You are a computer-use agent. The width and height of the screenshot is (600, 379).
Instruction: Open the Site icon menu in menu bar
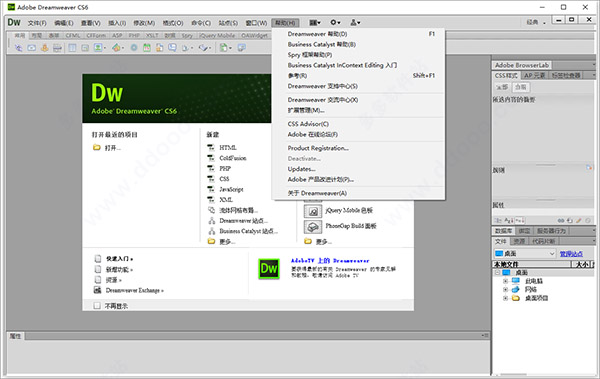tap(355, 23)
